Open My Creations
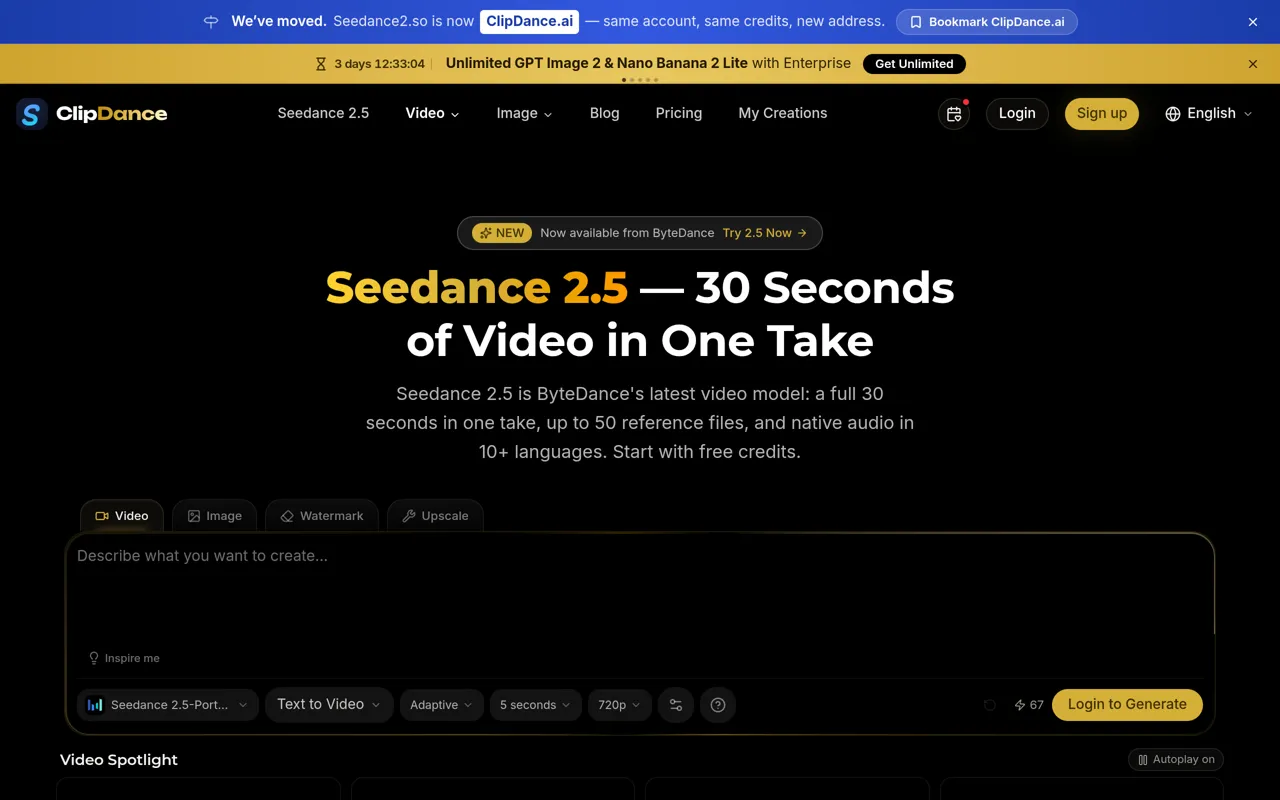Screen dimensions: 1280x800 point(783,114)
